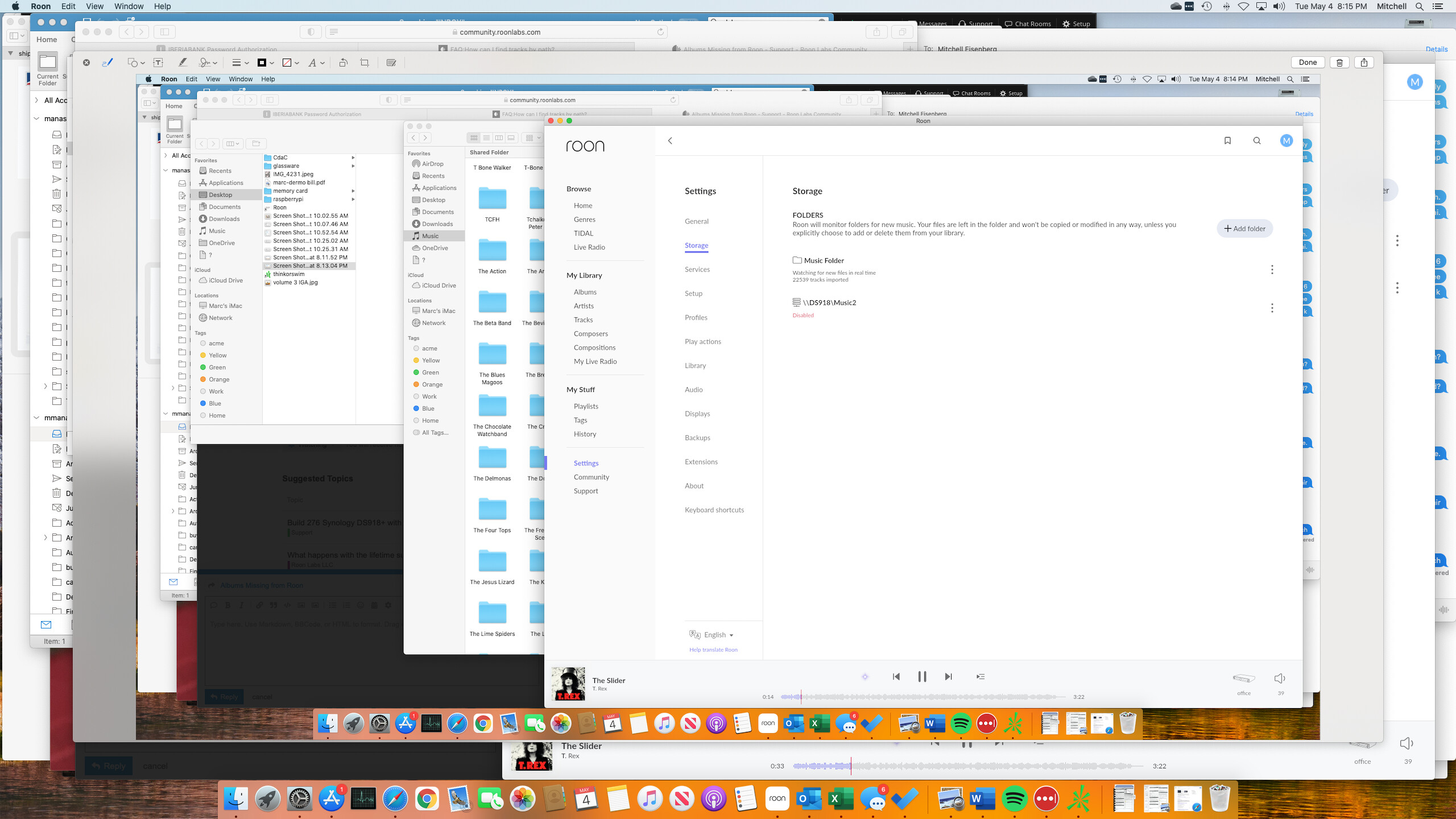Open the Text Style dropdown in markup toolbar
The width and height of the screenshot is (1456, 819).
[316, 63]
